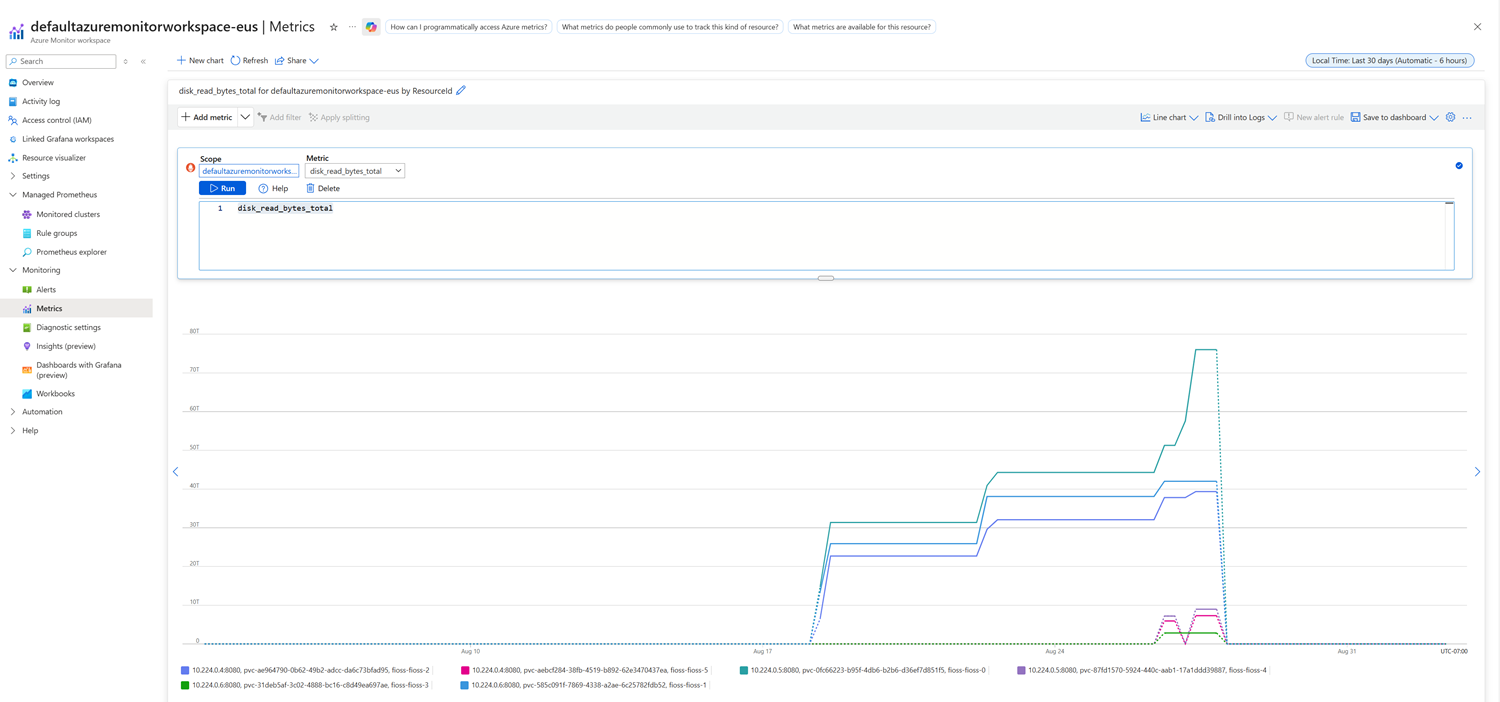This screenshot has width=1500, height=702.
Task: Shift chart time range backward arrow
Action: tap(176, 472)
